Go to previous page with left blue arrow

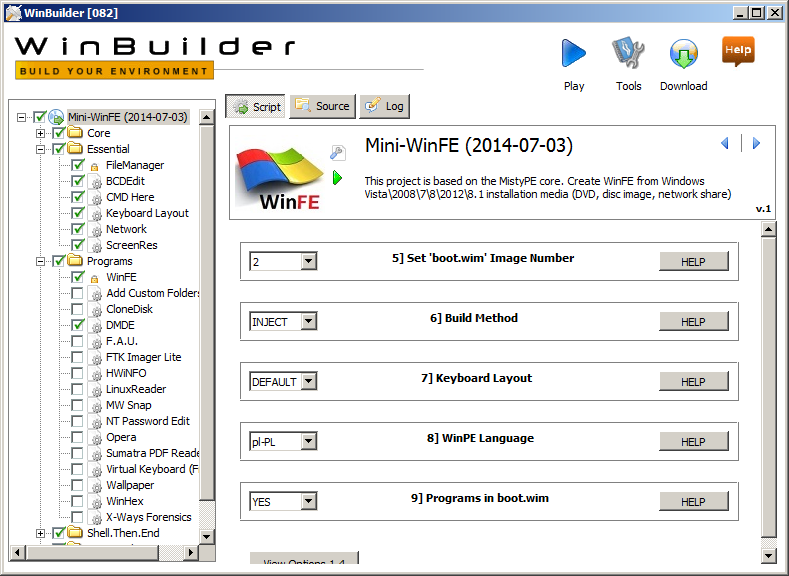click(725, 144)
